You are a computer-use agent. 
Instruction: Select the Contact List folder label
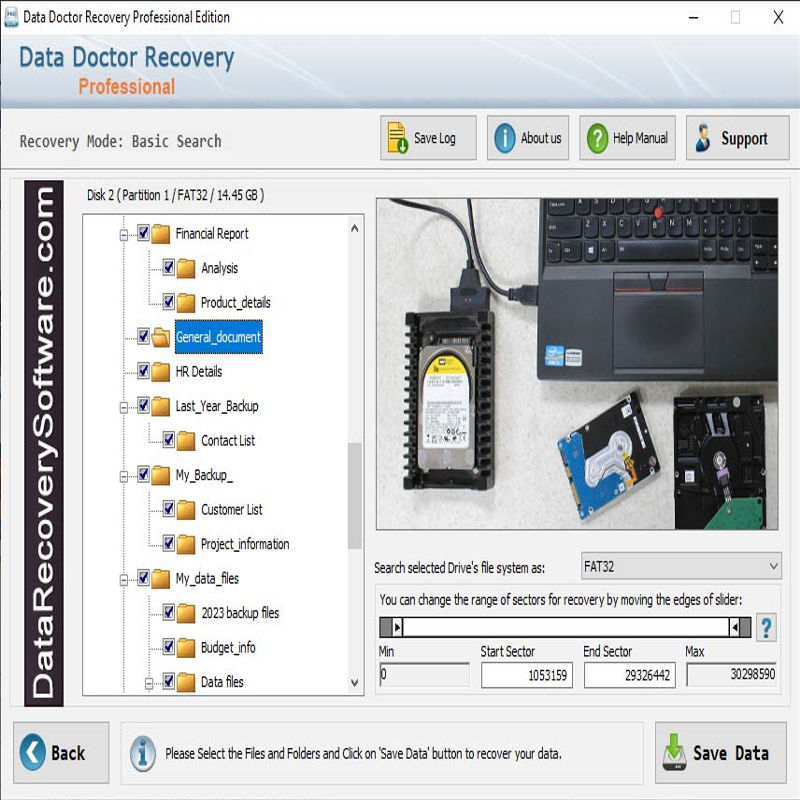(228, 440)
